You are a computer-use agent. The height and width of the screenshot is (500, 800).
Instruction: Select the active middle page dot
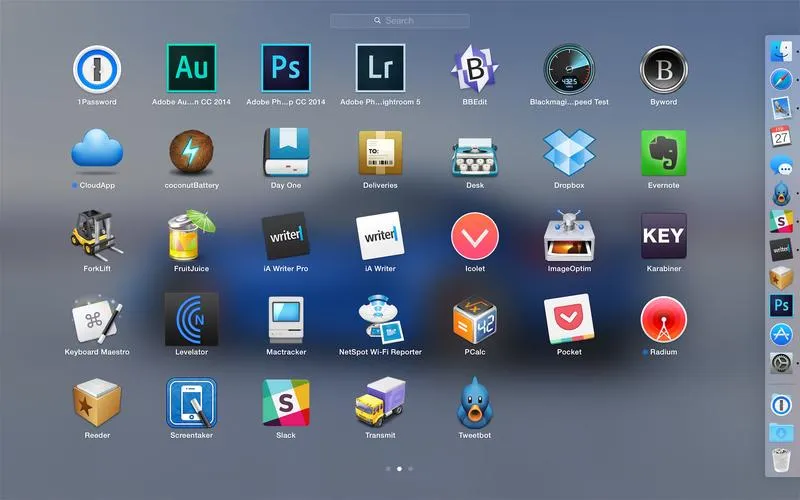[399, 468]
